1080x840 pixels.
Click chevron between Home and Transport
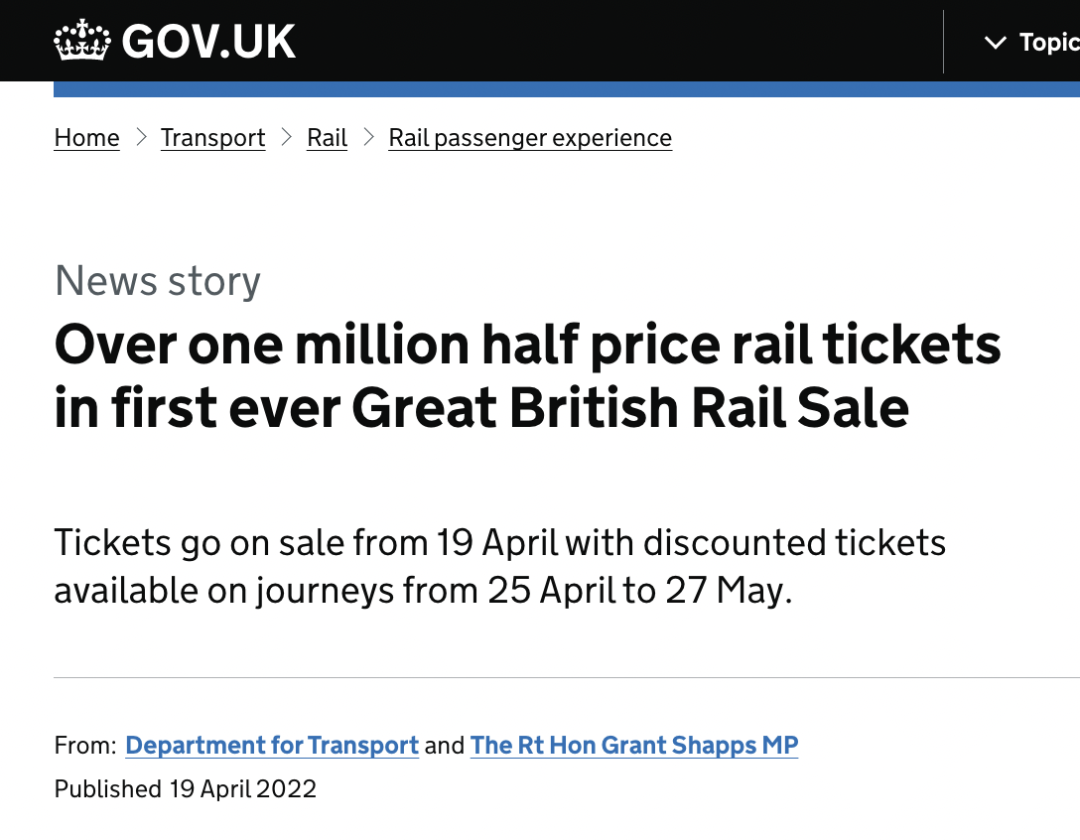coord(141,136)
